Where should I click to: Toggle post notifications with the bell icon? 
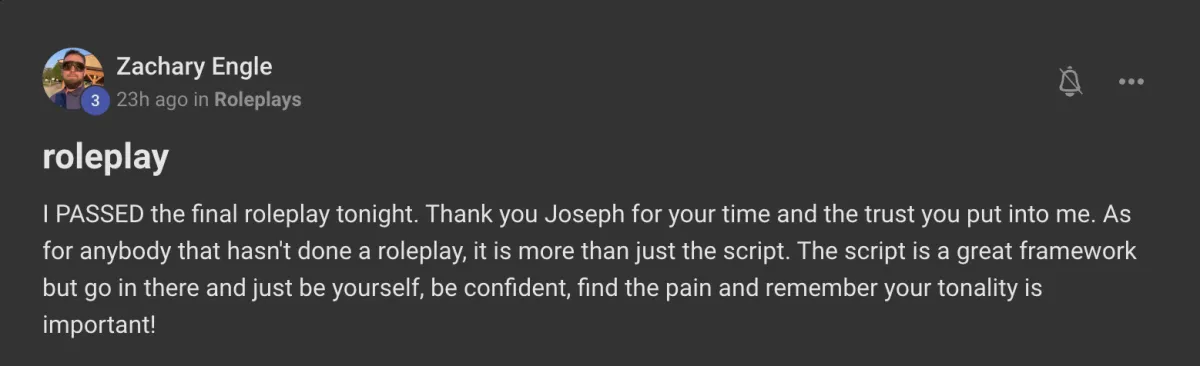(1070, 81)
